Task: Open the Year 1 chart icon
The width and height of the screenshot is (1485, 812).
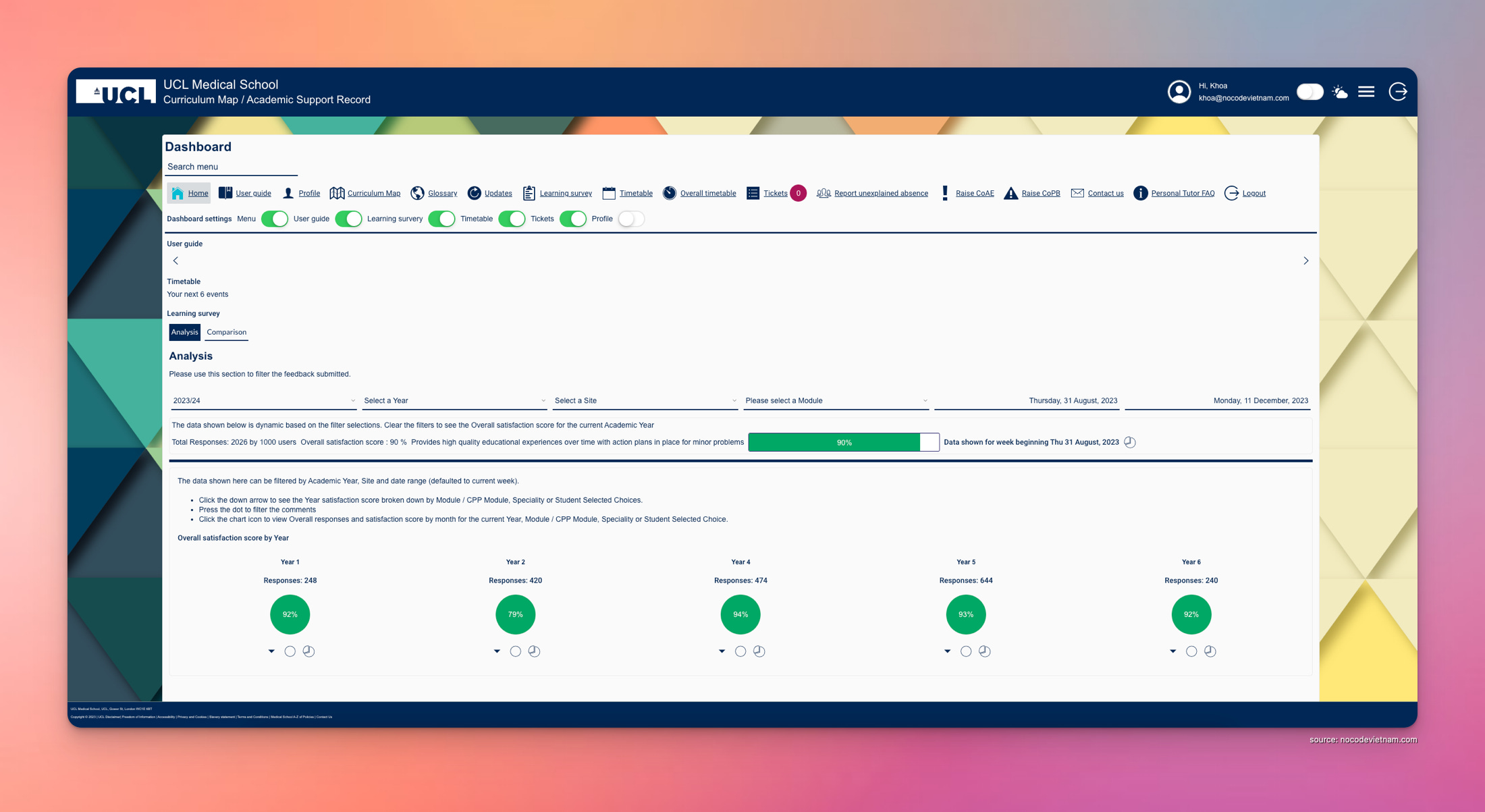Action: (x=308, y=651)
